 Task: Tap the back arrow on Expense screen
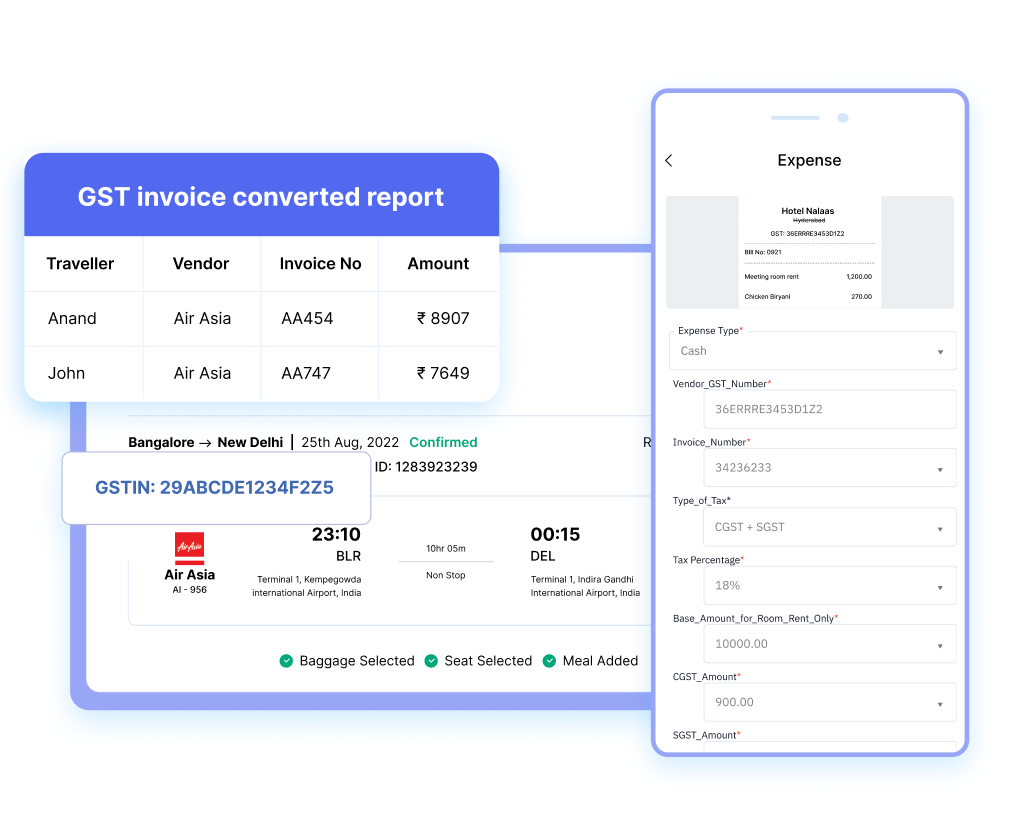(x=669, y=161)
